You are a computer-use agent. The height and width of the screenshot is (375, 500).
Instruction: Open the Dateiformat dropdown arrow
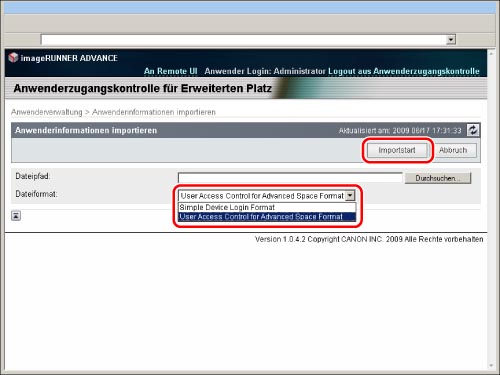tap(350, 196)
